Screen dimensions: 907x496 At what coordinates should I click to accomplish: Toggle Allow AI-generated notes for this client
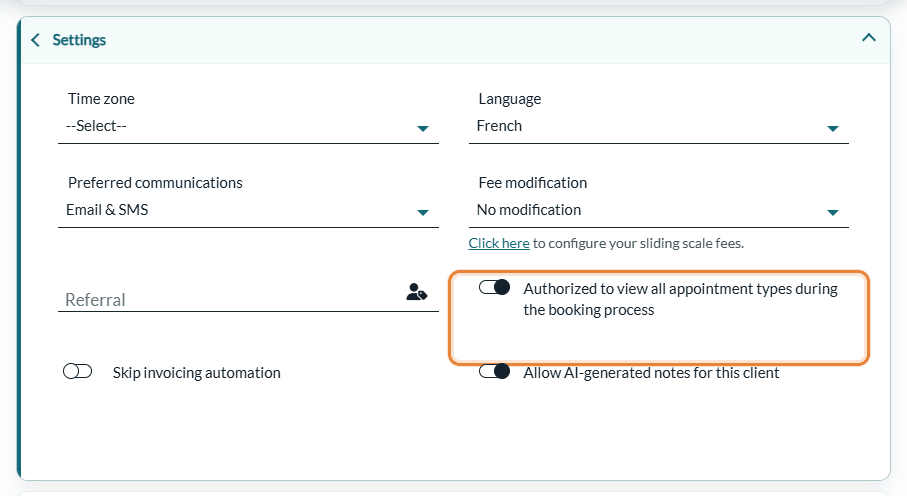[x=495, y=372]
